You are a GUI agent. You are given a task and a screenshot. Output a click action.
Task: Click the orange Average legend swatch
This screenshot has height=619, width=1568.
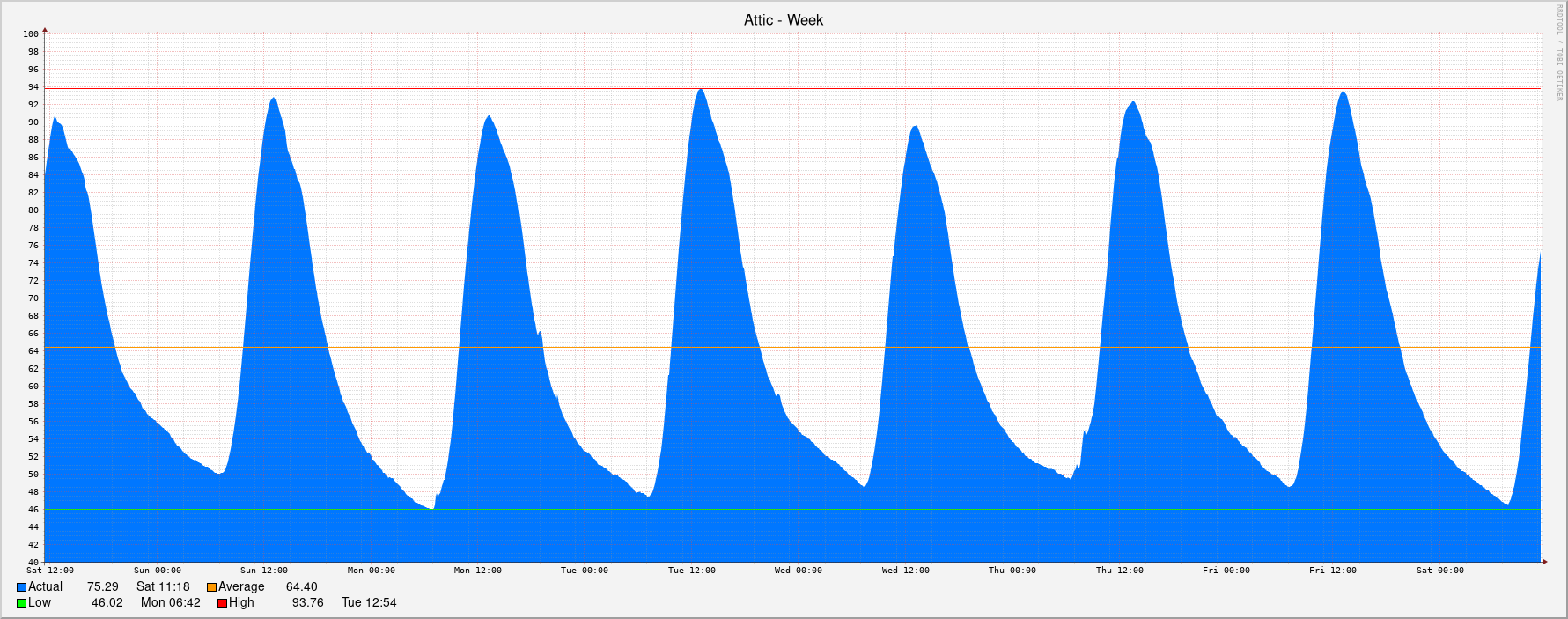211,587
